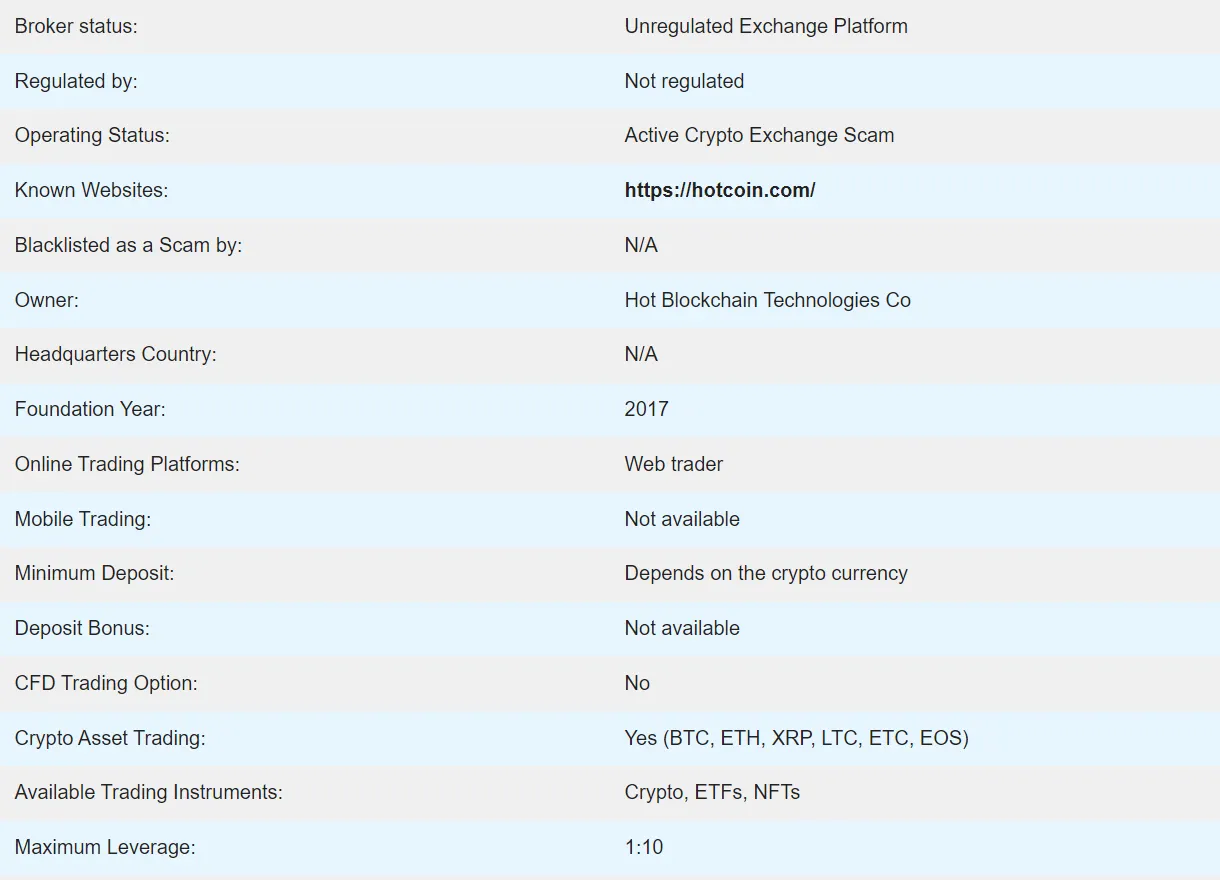
Task: Select the 'Web trader' value
Action: click(x=673, y=464)
